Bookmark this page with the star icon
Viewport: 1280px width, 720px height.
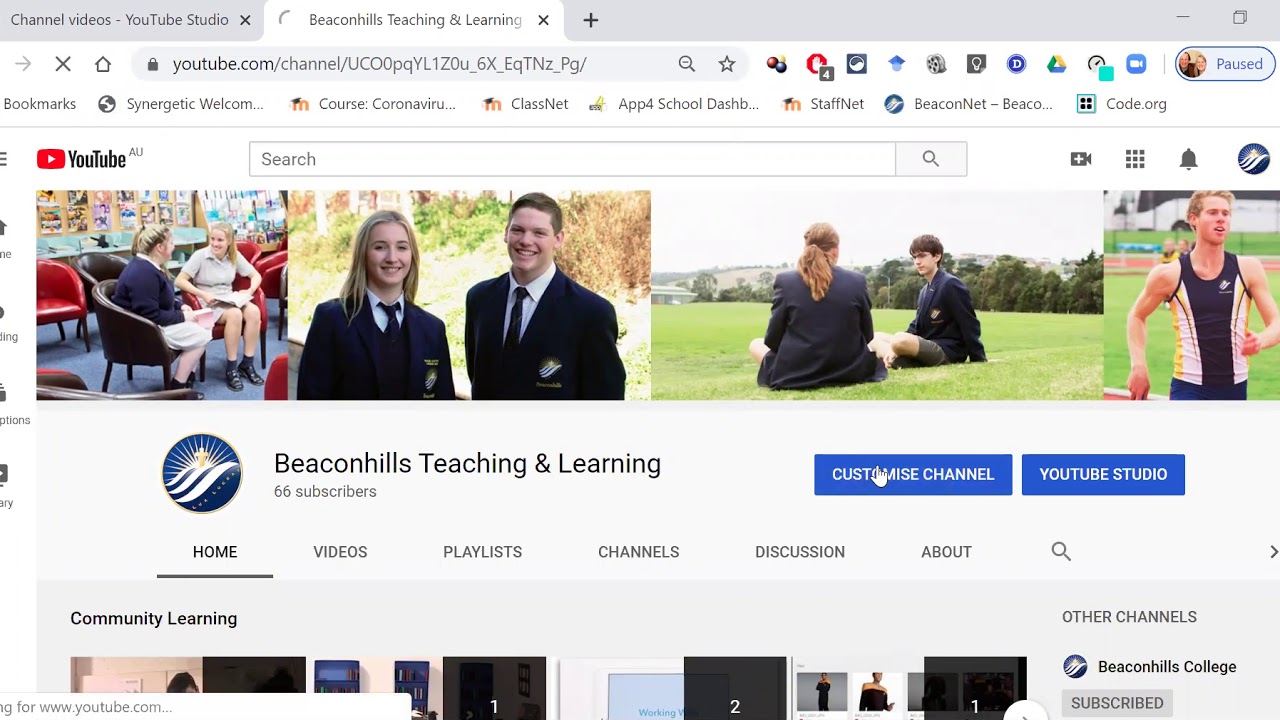pyautogui.click(x=727, y=64)
